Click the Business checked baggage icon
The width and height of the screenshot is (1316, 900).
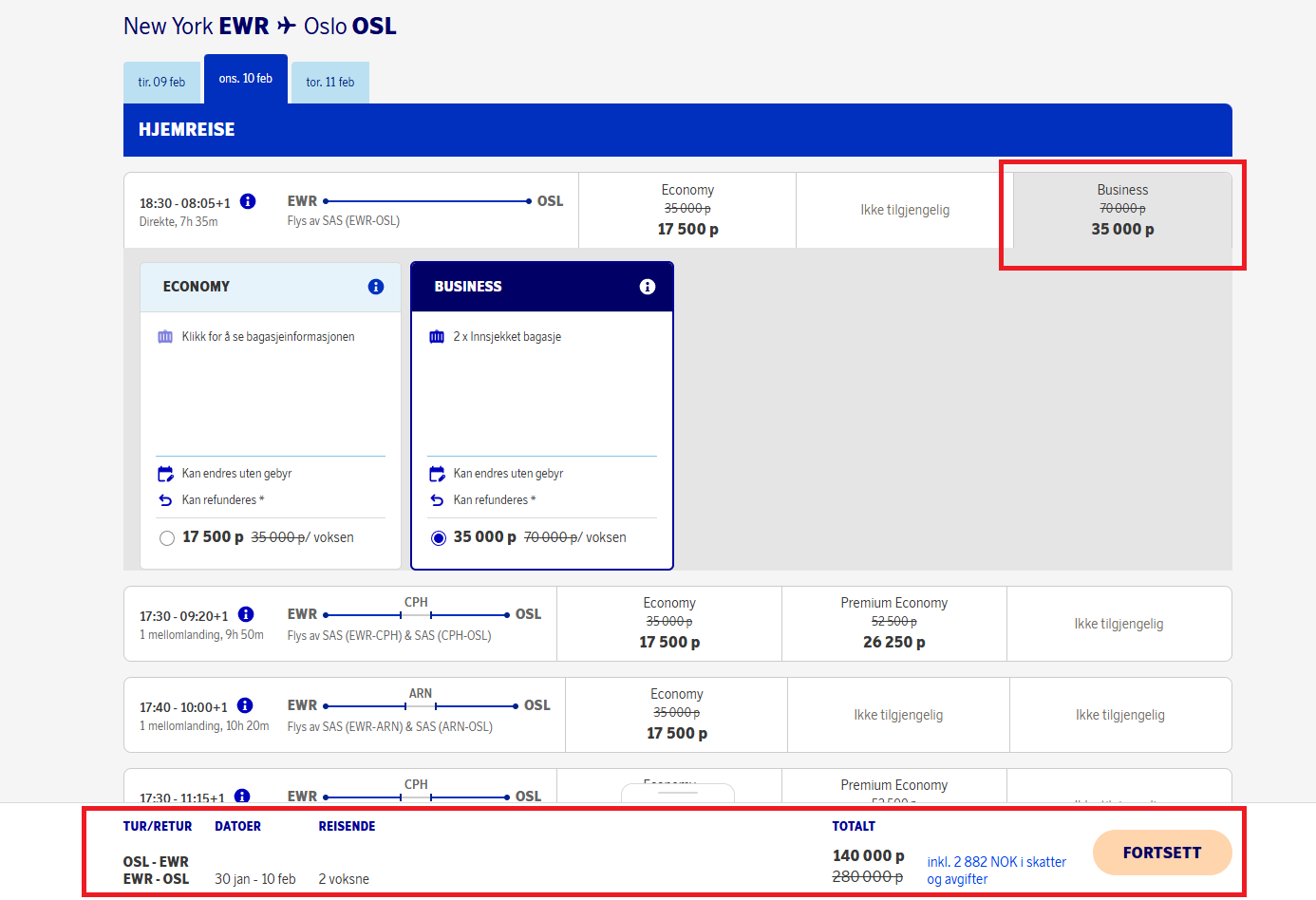437,337
